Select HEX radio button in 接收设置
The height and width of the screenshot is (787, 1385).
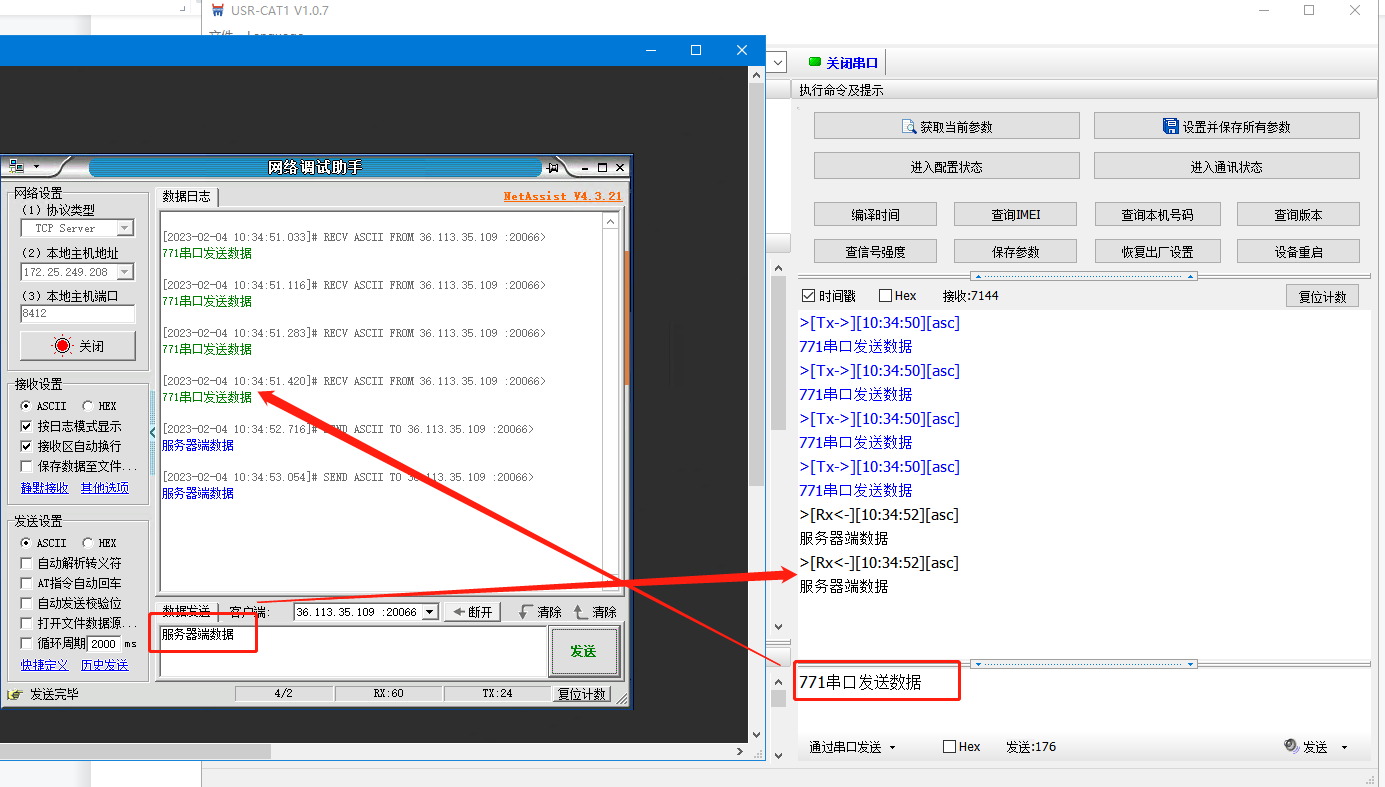(88, 406)
